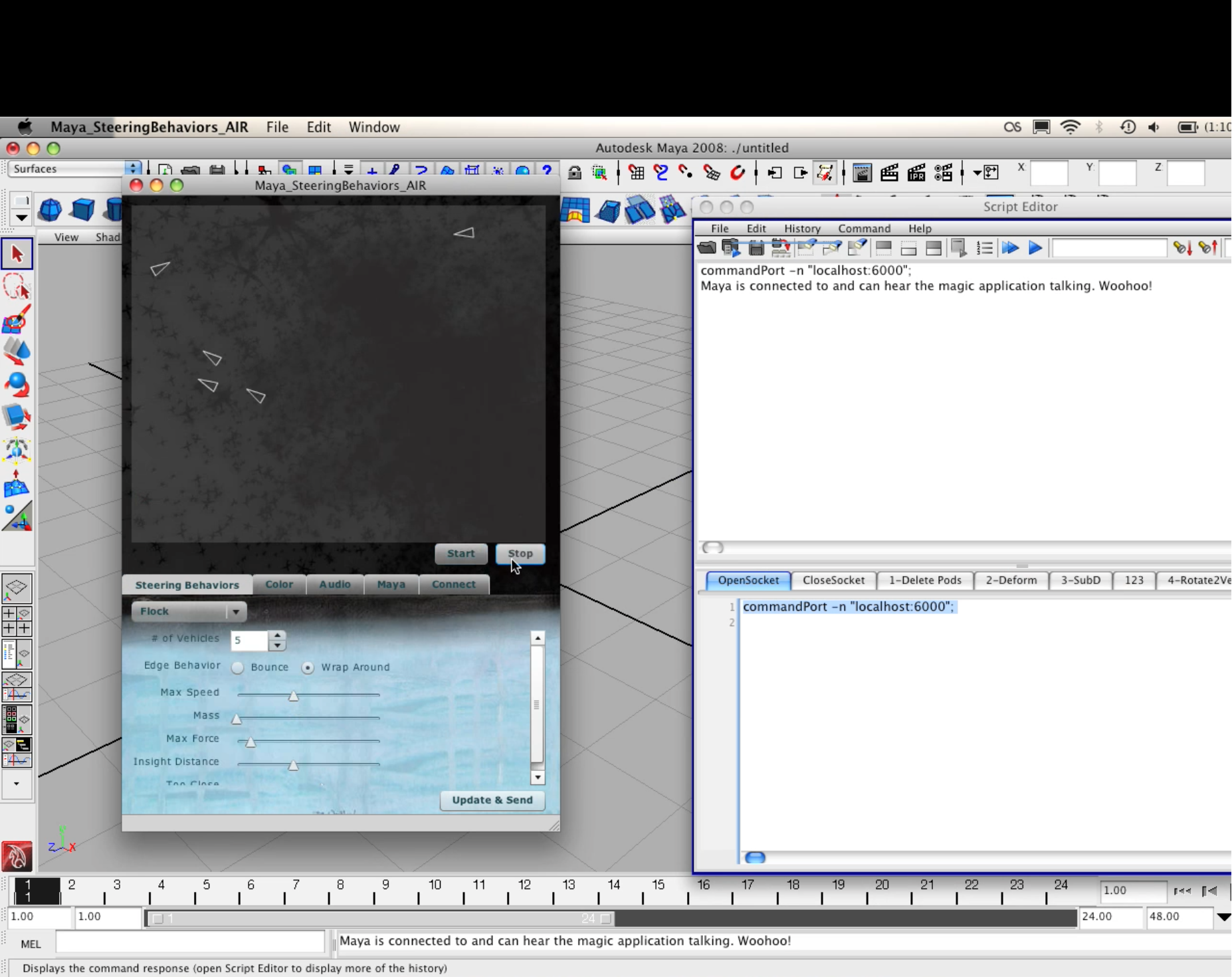Viewport: 1232px width, 977px height.
Task: Open the input field mode dropdown arrow
Action: (977, 173)
